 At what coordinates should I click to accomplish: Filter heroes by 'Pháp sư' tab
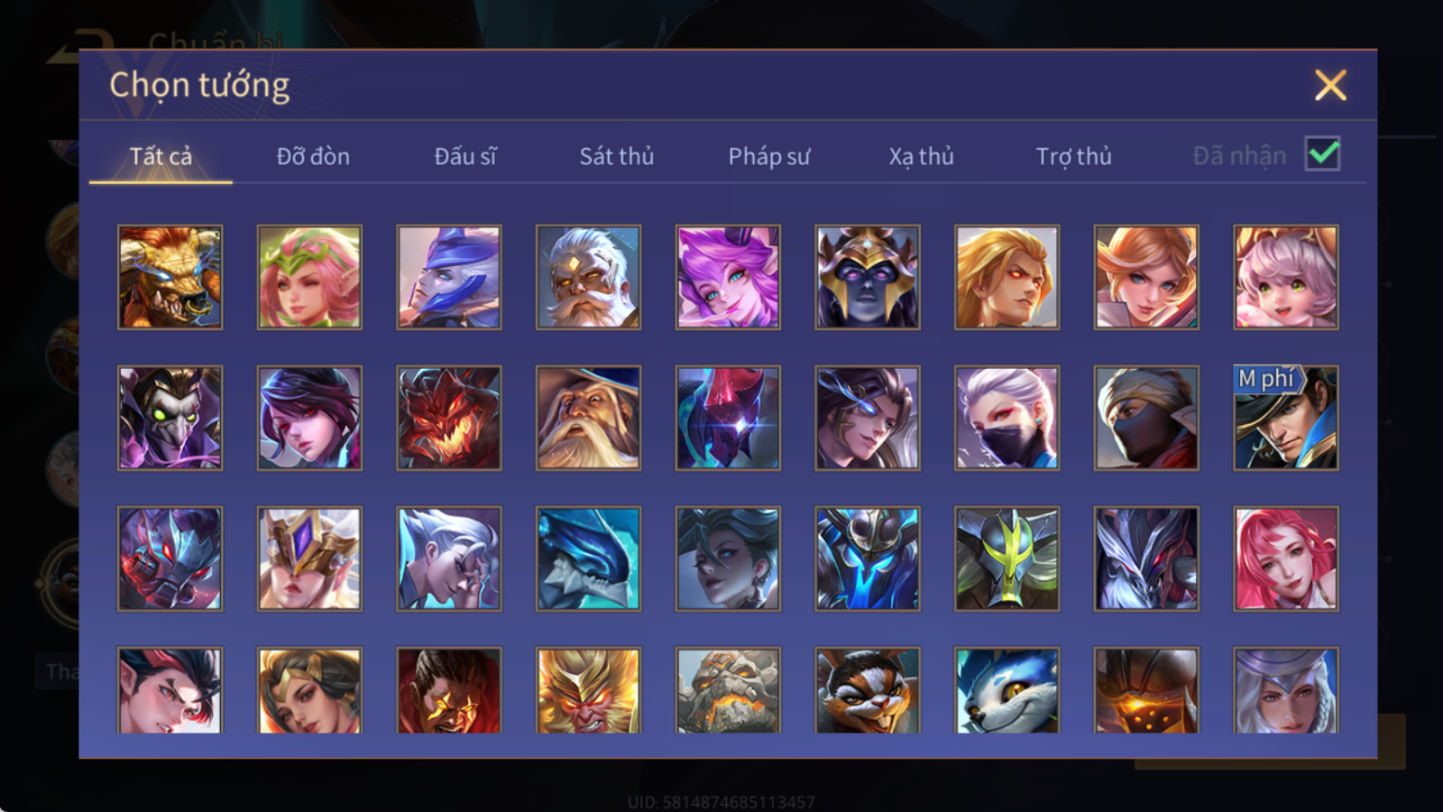click(x=769, y=156)
